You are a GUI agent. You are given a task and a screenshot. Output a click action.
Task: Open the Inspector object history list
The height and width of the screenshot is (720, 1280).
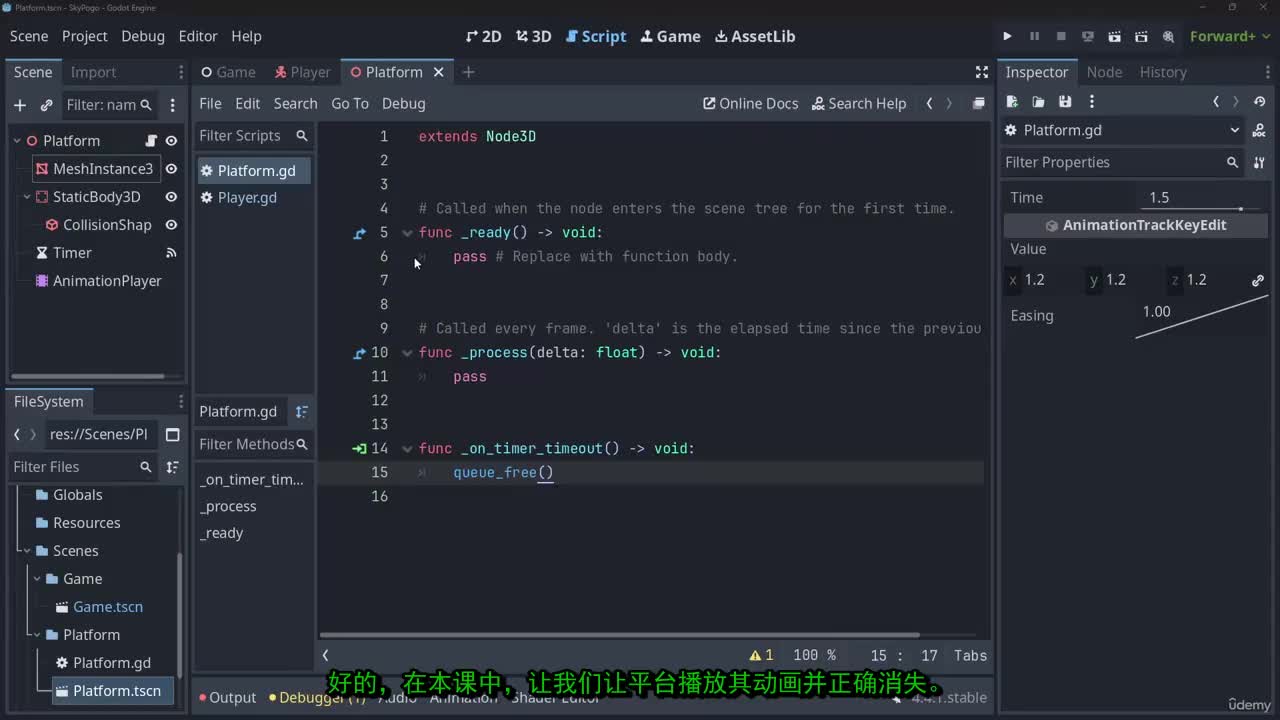[1260, 102]
